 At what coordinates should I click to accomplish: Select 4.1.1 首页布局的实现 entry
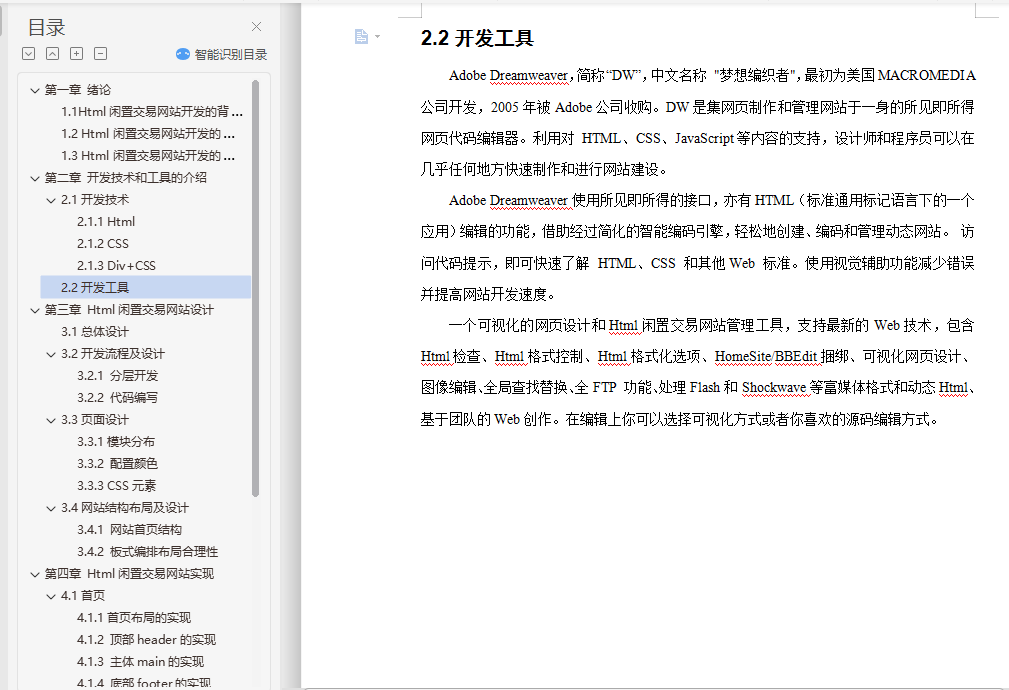[x=134, y=617]
